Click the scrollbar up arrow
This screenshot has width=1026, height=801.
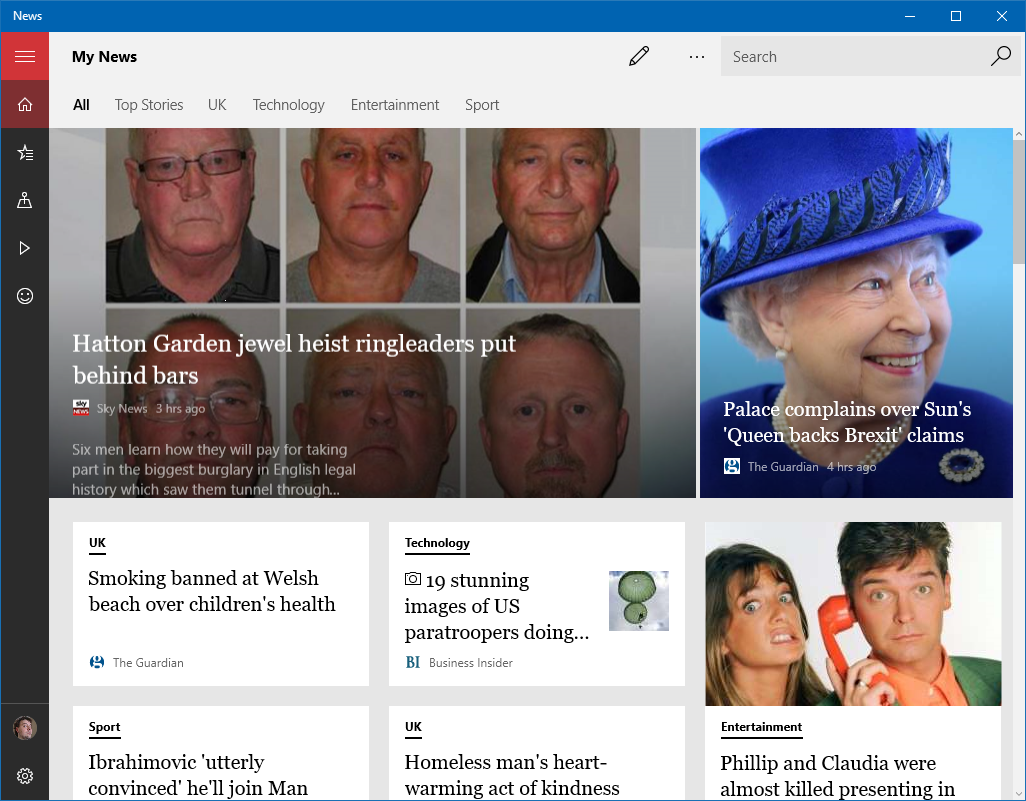(x=1019, y=134)
